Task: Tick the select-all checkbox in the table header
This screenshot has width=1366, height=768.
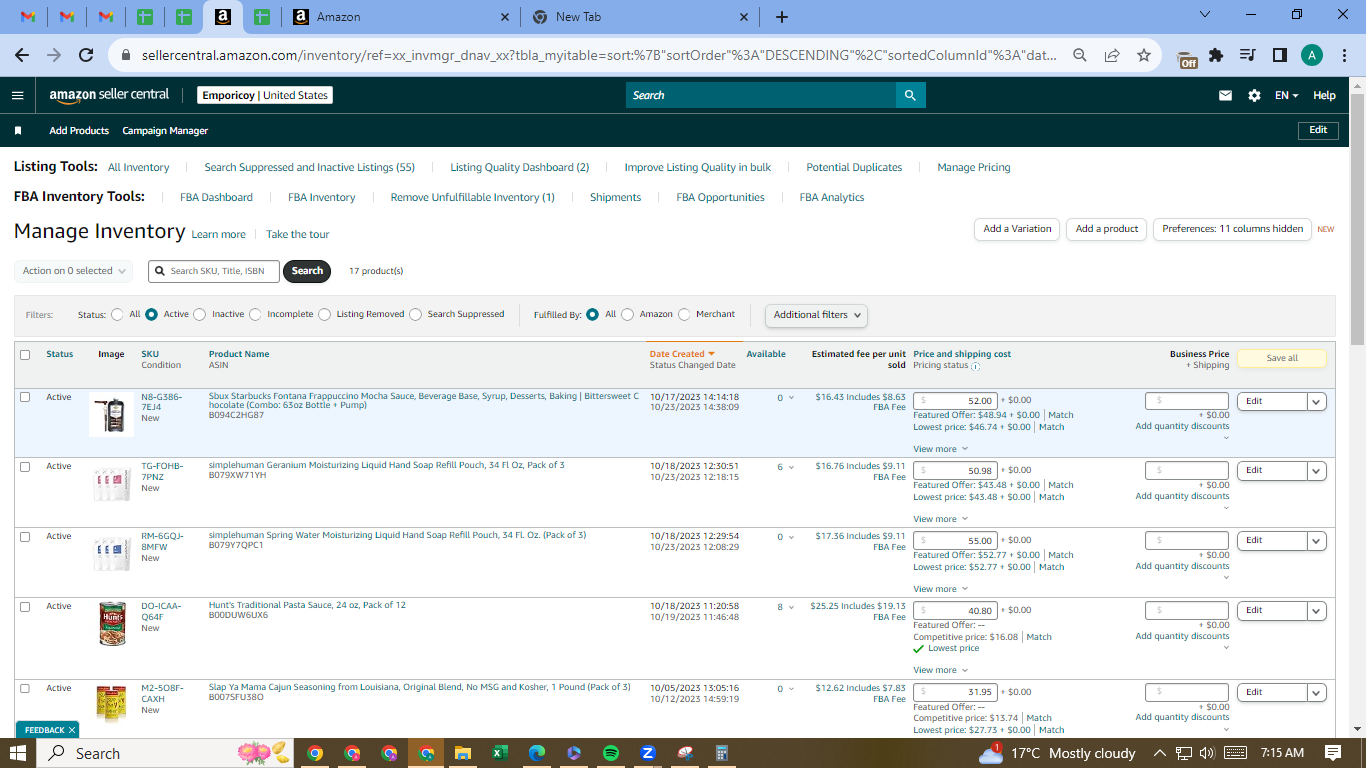Action: (25, 354)
